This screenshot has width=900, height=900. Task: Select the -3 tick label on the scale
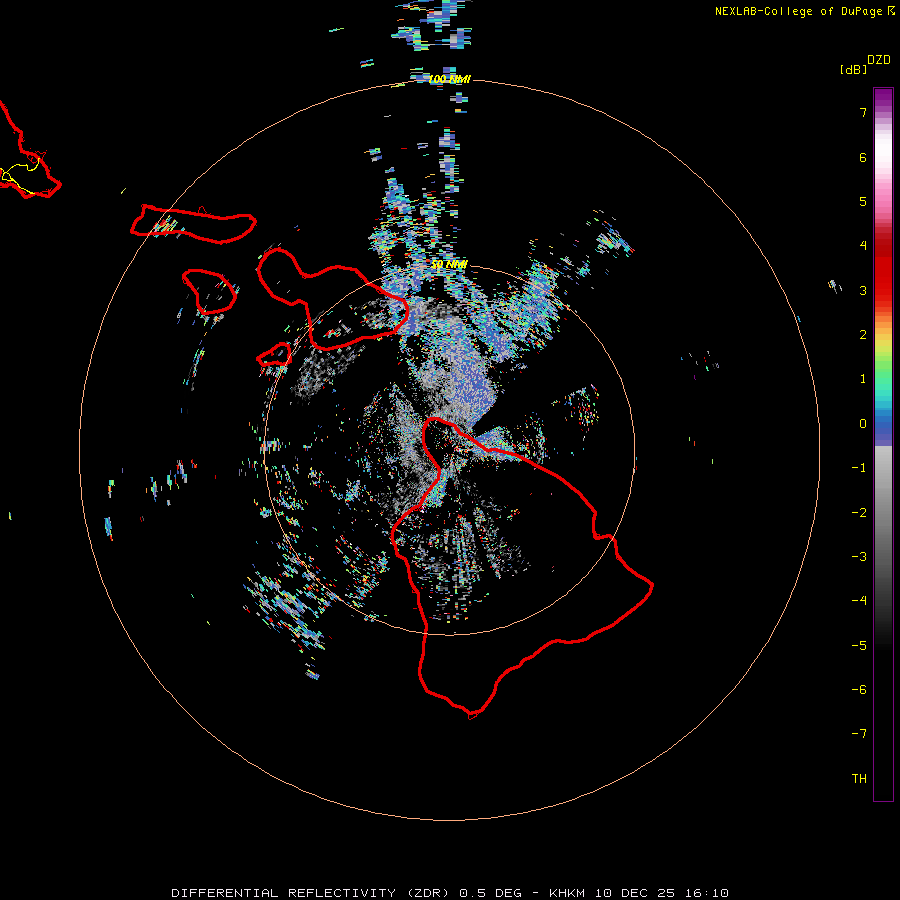click(859, 557)
